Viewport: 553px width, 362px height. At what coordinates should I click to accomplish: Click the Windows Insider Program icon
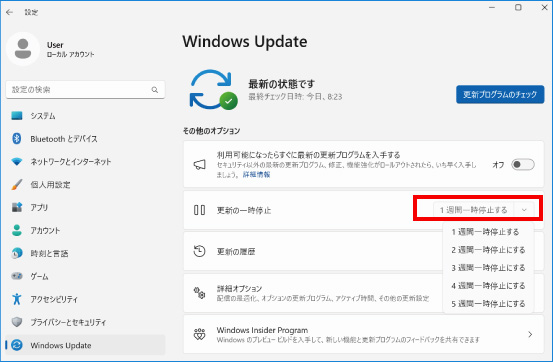[x=199, y=334]
